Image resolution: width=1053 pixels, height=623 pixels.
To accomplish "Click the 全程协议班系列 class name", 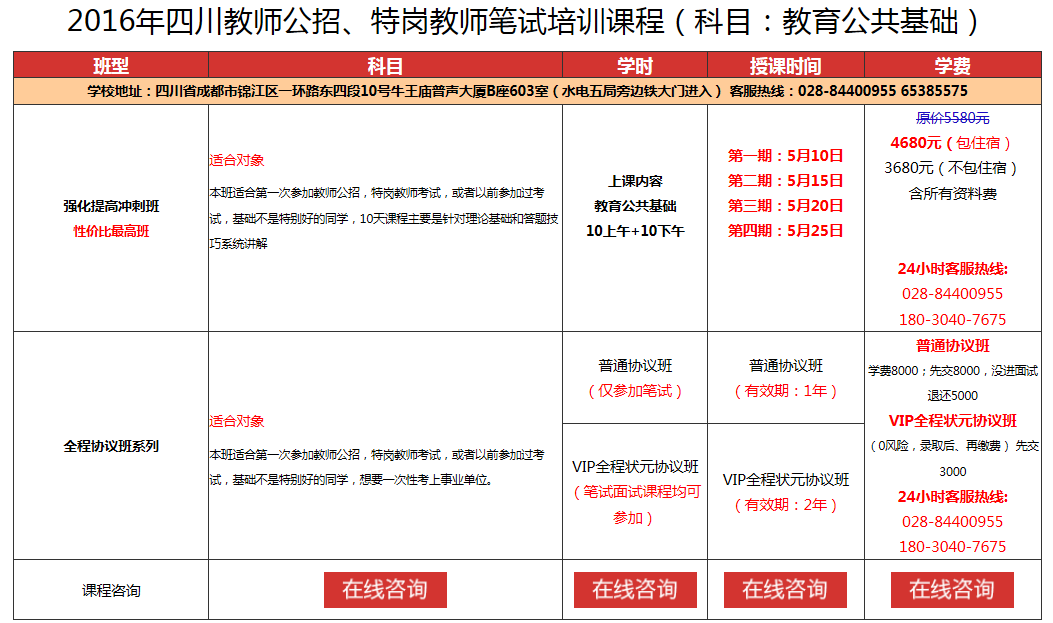I will tap(111, 446).
